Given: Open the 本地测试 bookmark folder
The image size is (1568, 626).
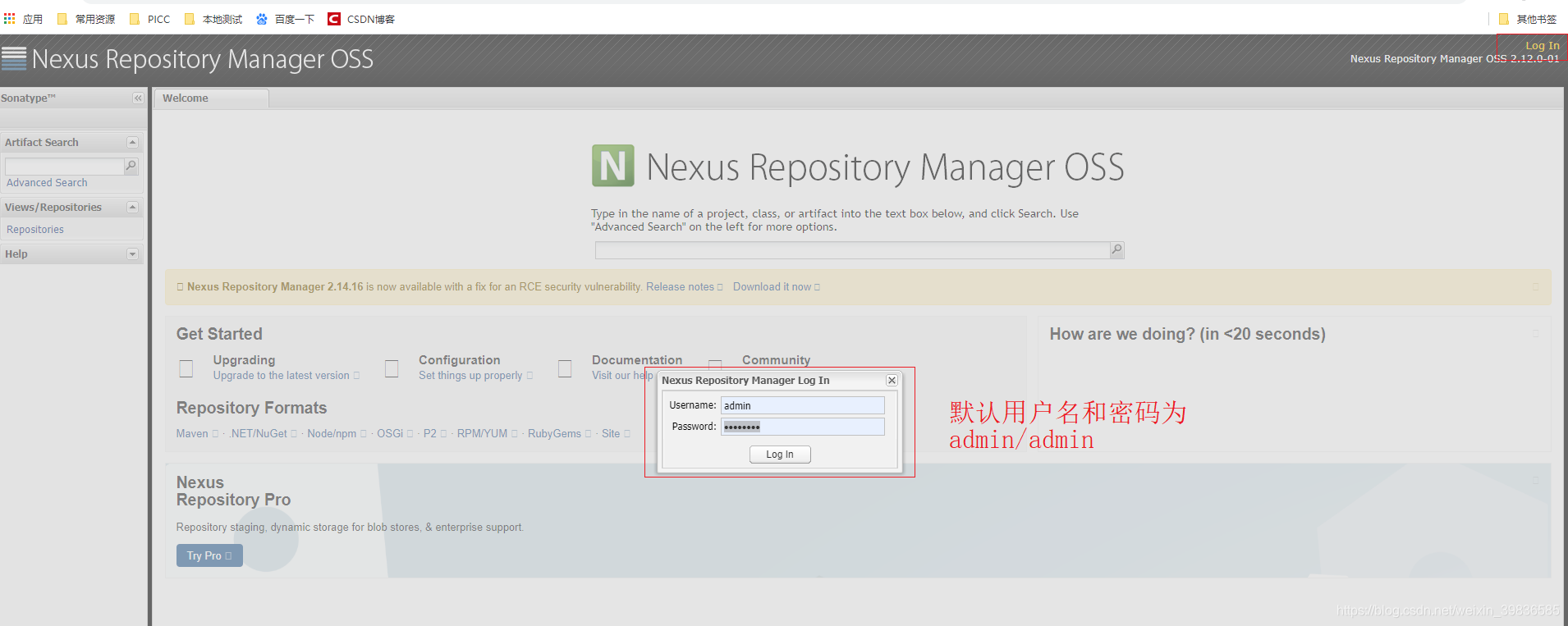Looking at the screenshot, I should pyautogui.click(x=213, y=19).
